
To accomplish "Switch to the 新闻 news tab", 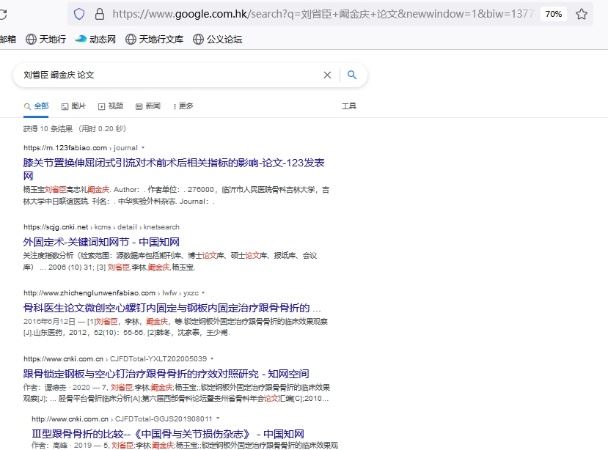I will [x=148, y=105].
